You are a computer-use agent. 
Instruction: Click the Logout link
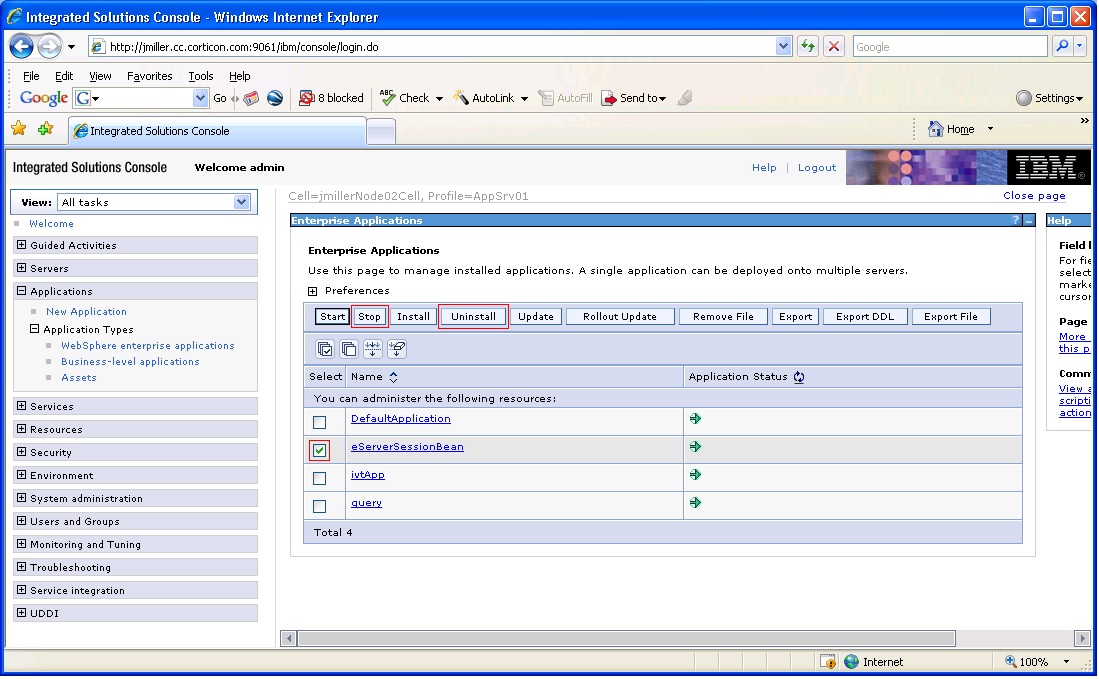[817, 168]
